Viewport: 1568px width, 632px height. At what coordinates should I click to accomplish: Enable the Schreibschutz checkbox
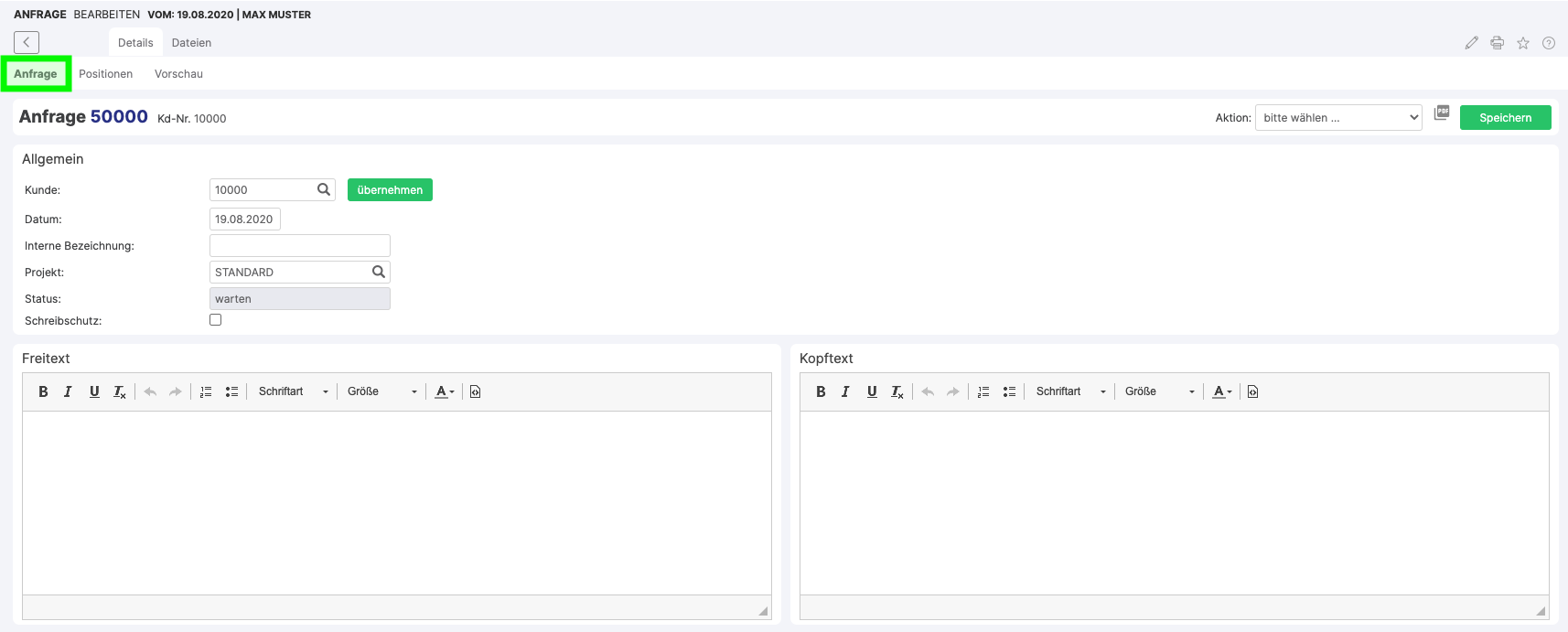coord(216,320)
